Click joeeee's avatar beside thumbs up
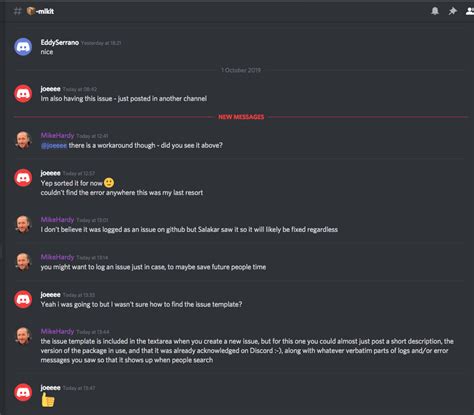 (x=23, y=392)
